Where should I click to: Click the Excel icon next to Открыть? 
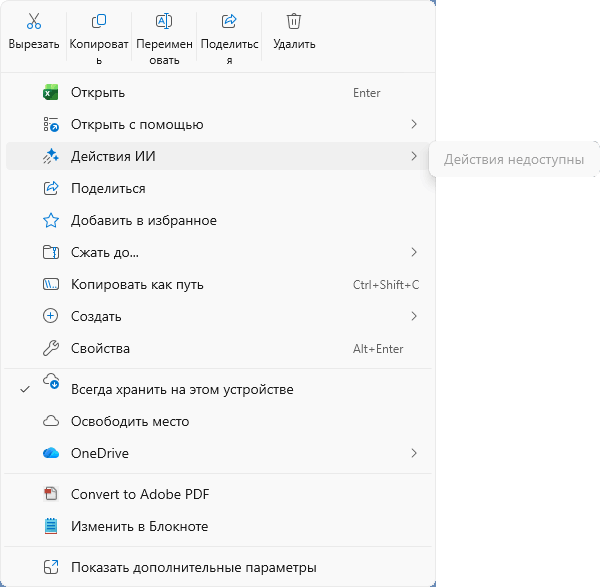(51, 92)
